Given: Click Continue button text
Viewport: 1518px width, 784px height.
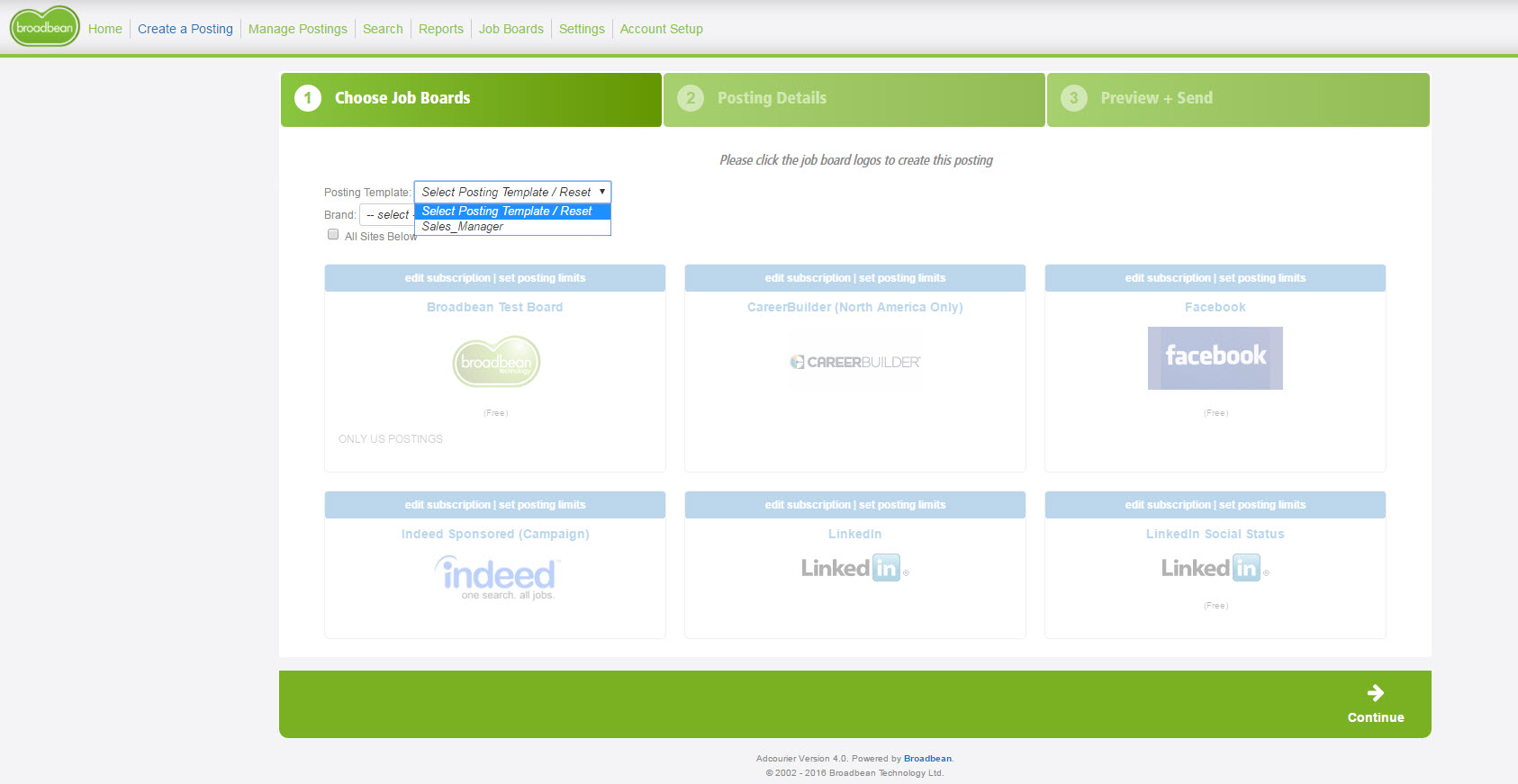Looking at the screenshot, I should pos(1376,717).
